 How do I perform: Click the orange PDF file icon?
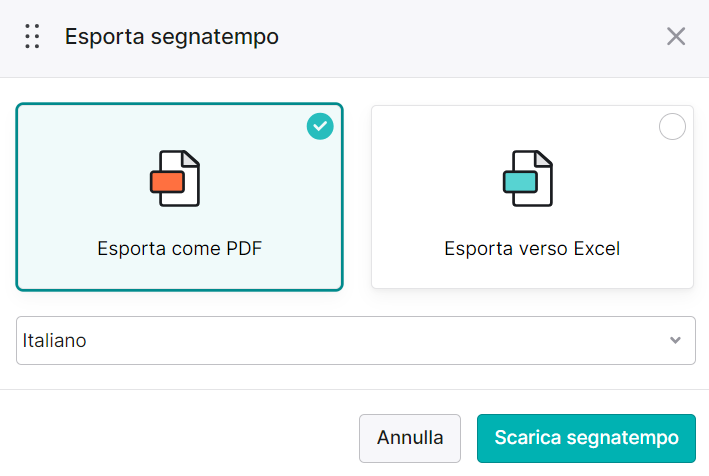coord(175,179)
